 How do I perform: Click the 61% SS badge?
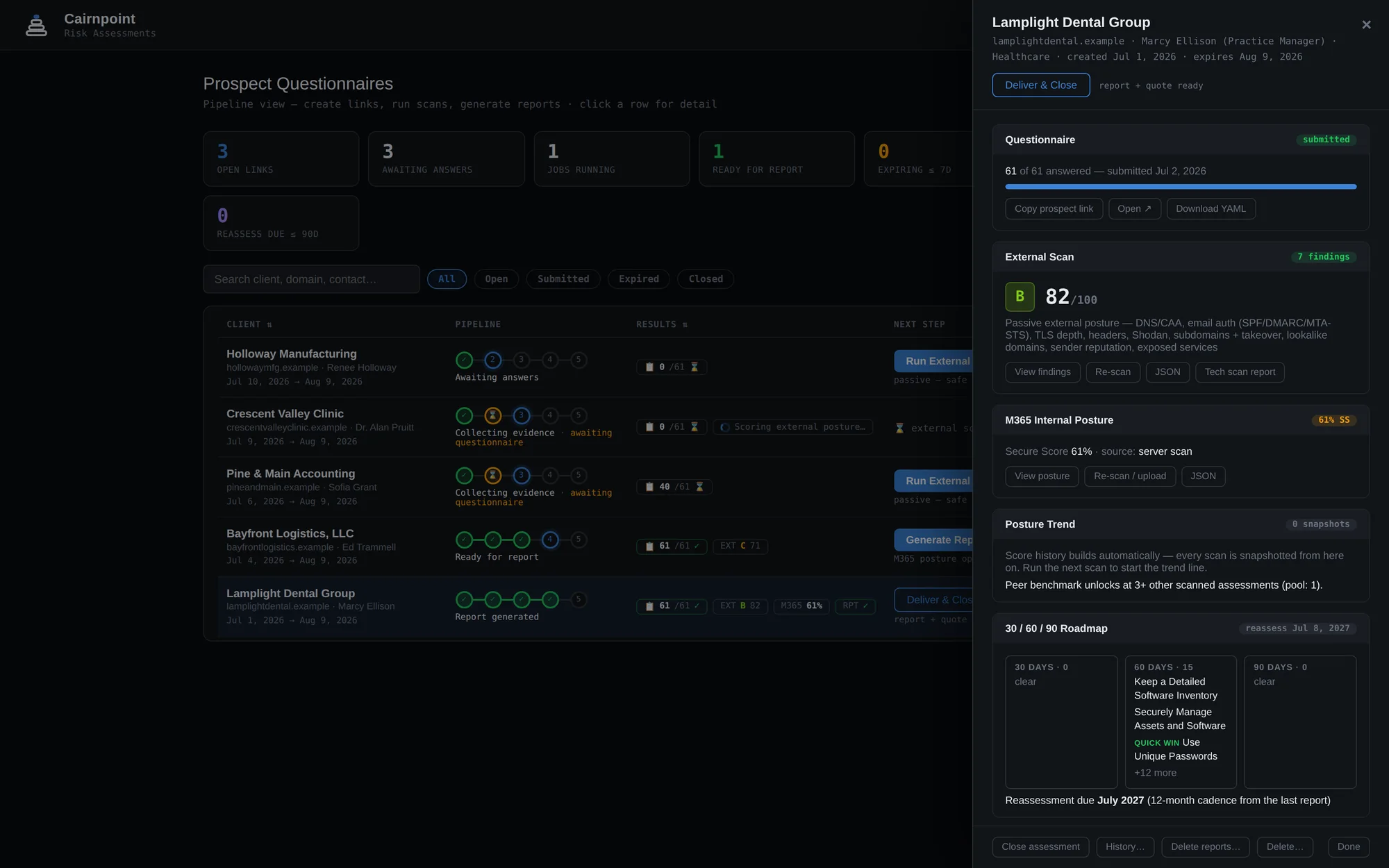pos(1333,420)
